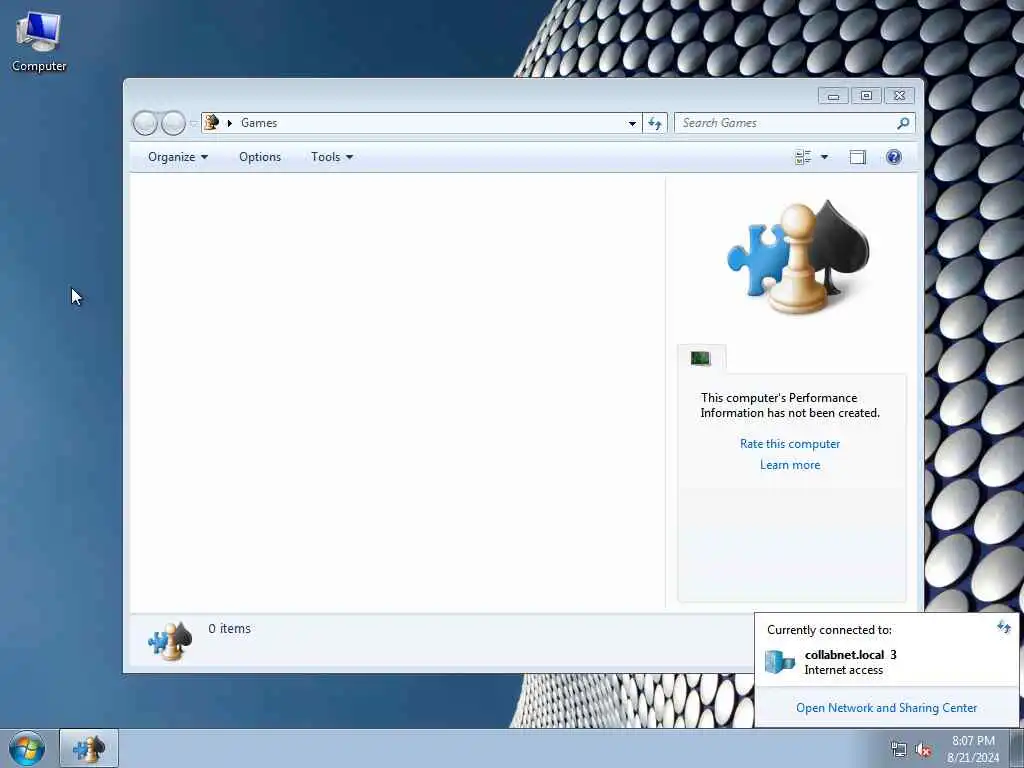Click the Games artwork in preview pane
This screenshot has height=768, width=1024.
click(798, 257)
